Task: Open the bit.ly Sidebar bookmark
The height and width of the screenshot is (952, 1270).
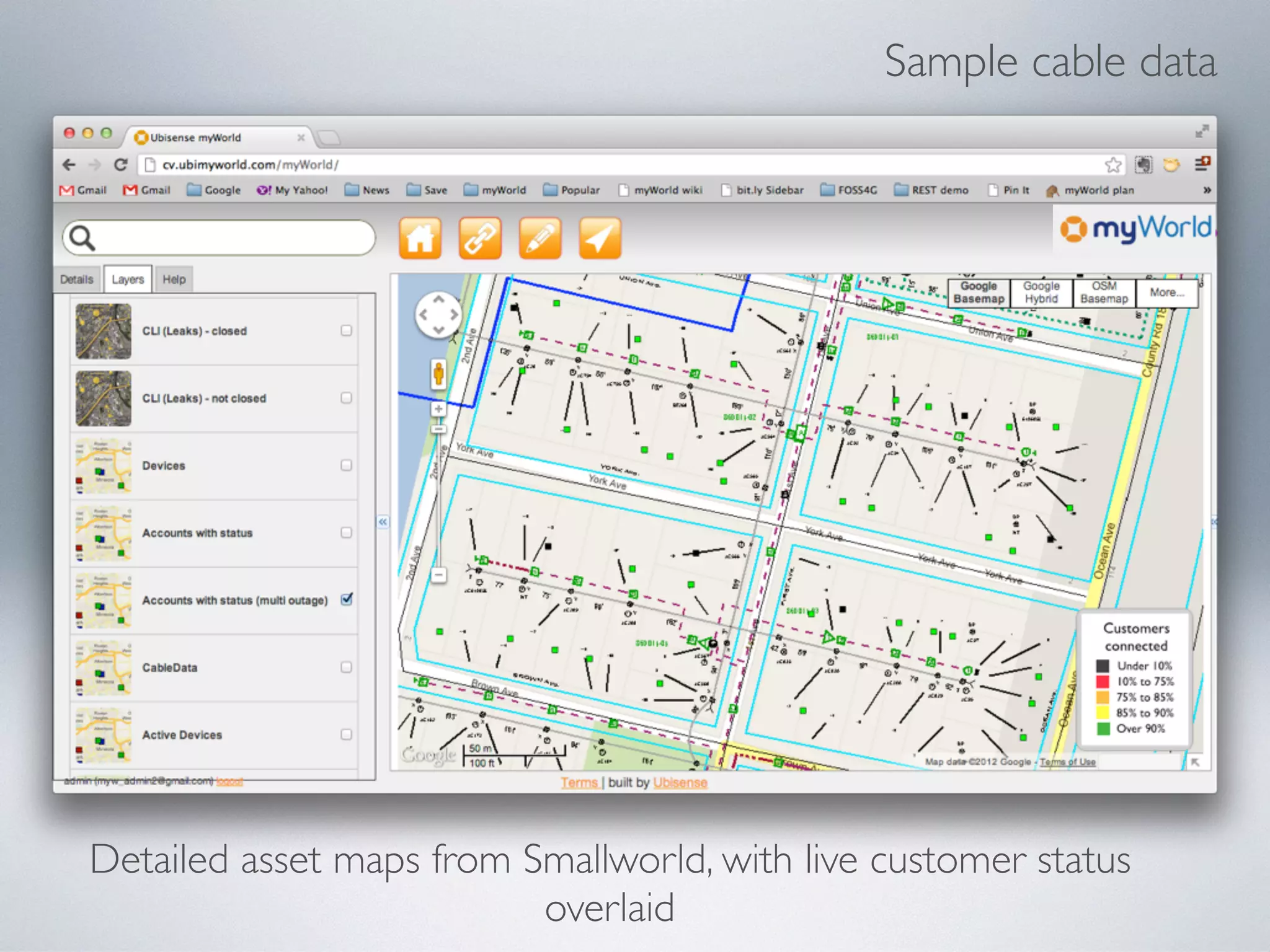Action: [762, 190]
